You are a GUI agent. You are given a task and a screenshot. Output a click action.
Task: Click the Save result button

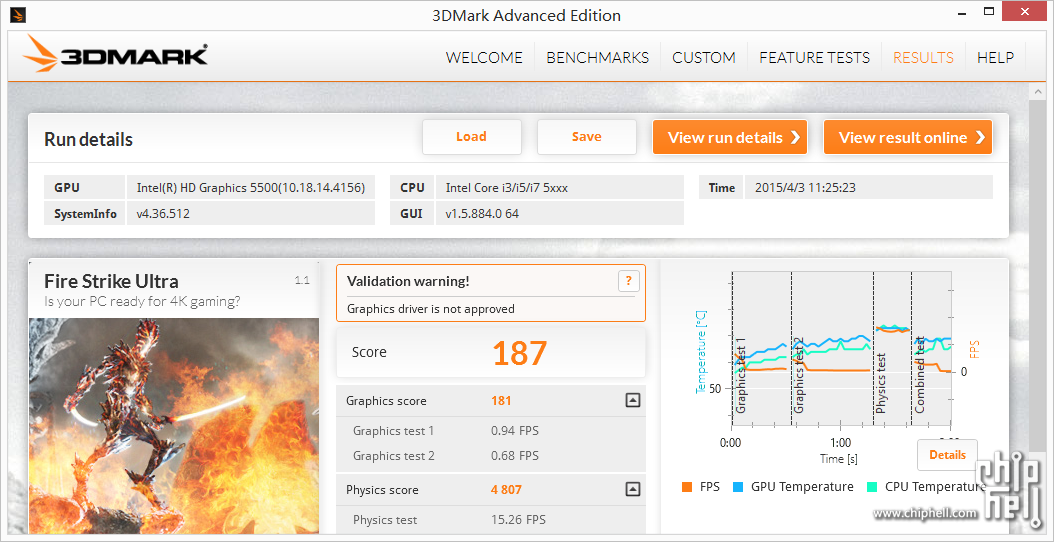click(586, 137)
